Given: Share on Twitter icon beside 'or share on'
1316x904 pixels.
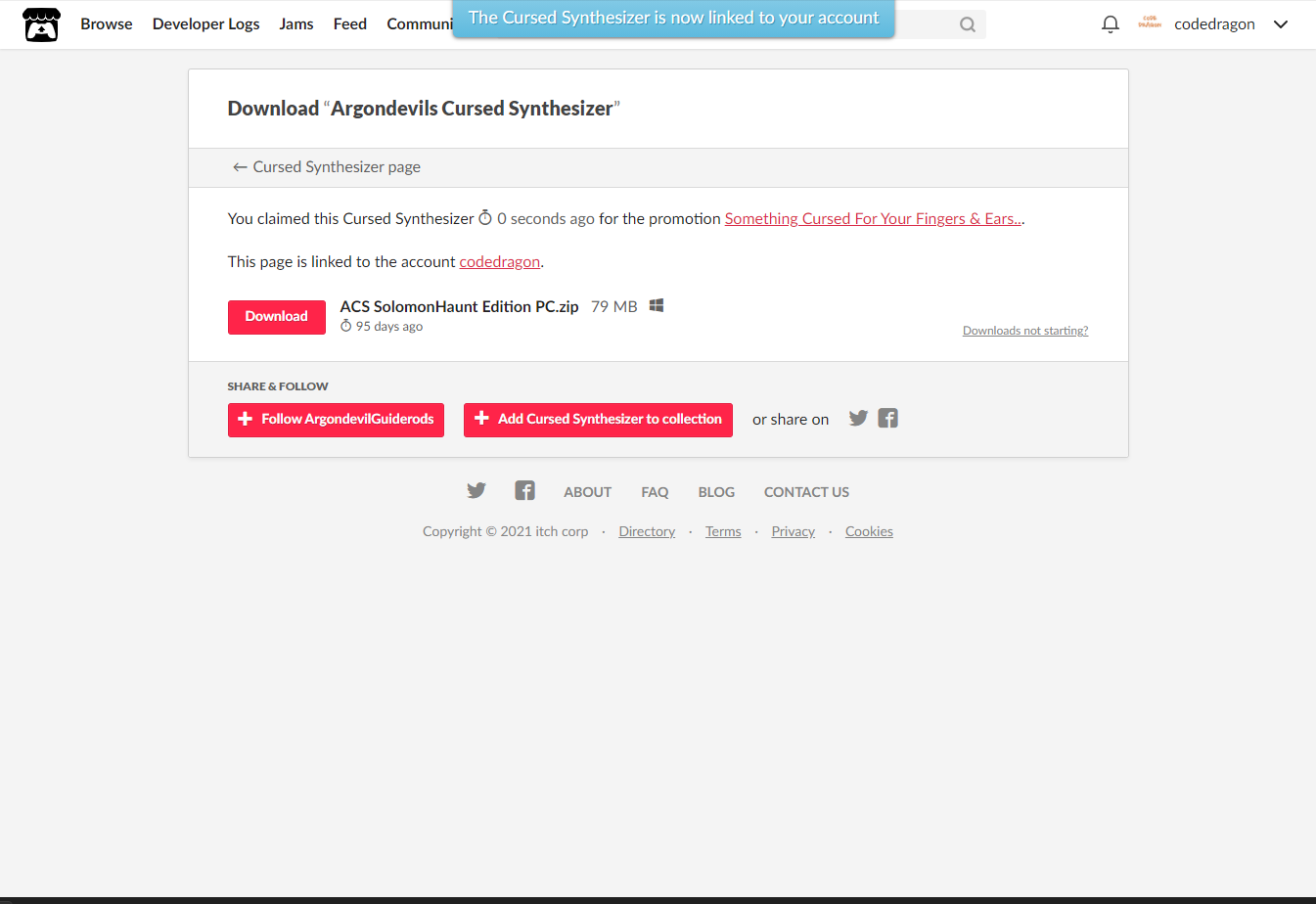Looking at the screenshot, I should (858, 419).
